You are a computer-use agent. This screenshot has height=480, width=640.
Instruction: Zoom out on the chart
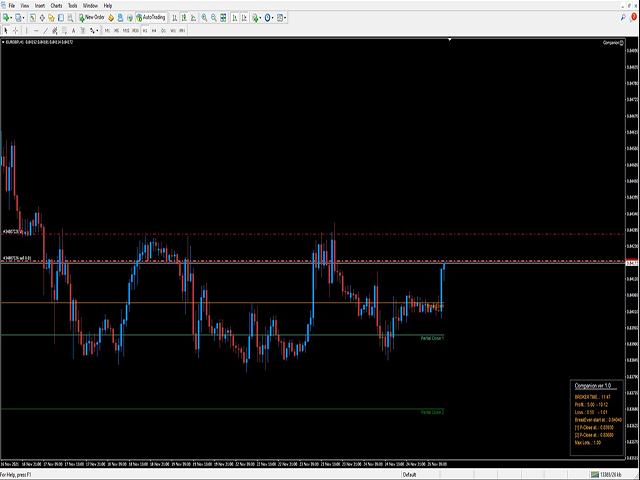[x=213, y=18]
